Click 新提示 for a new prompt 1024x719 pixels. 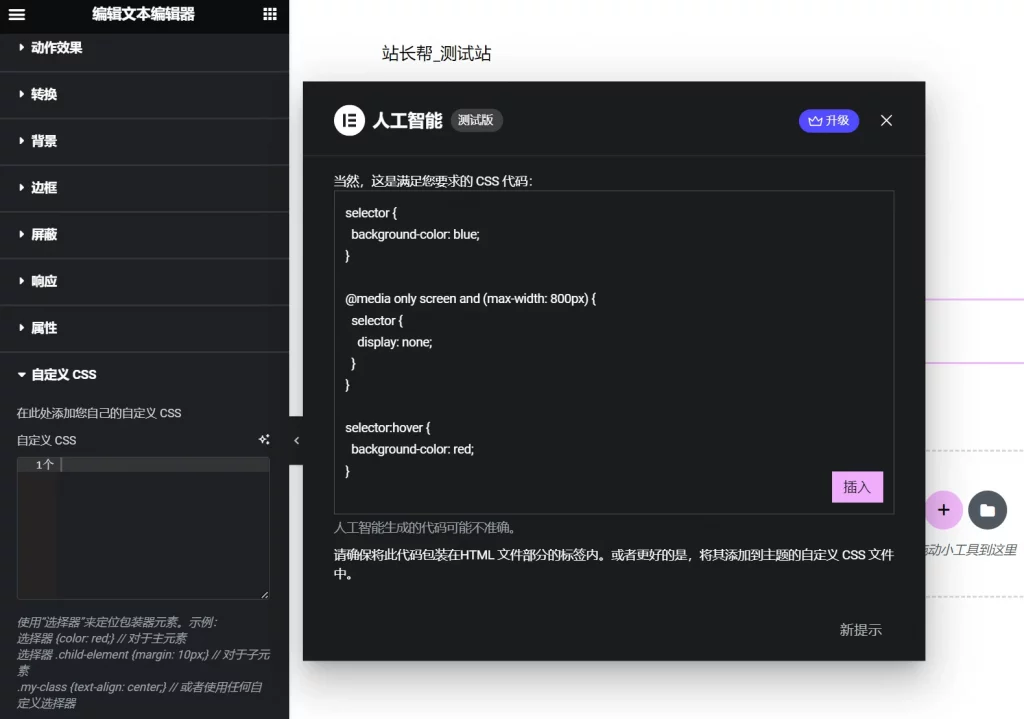tap(860, 630)
